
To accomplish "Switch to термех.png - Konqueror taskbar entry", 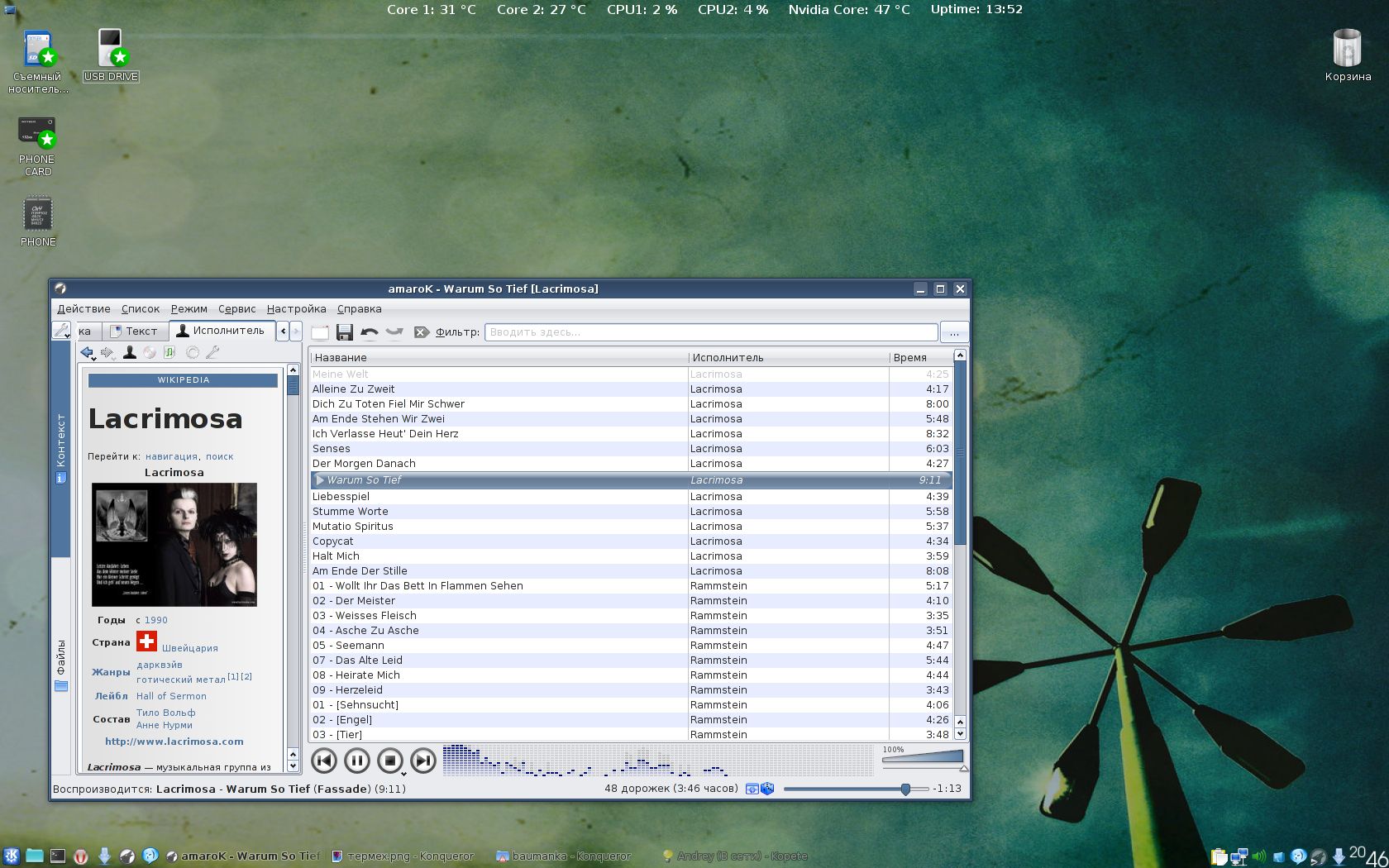I will [403, 856].
